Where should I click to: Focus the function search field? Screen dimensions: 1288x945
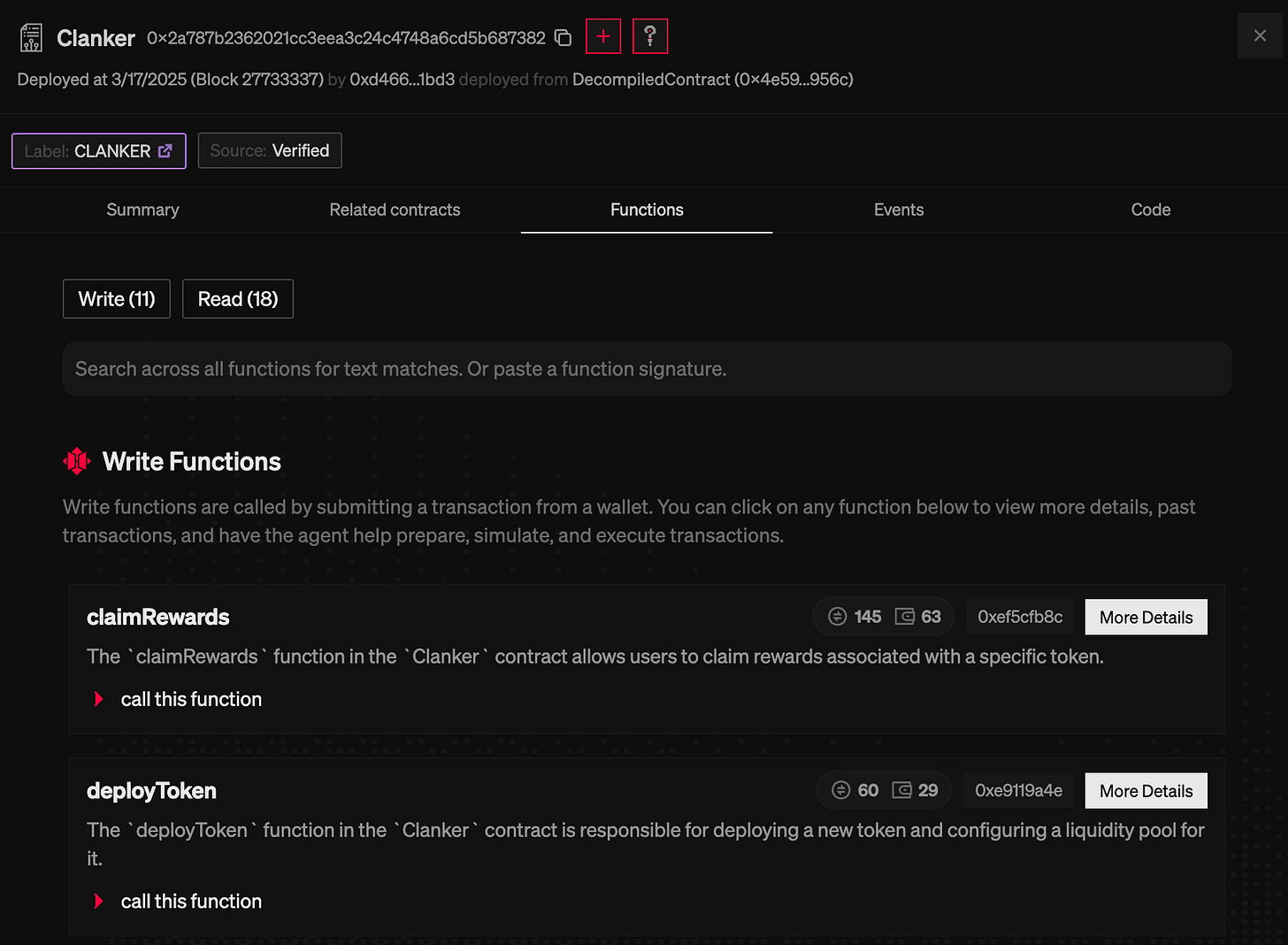tap(647, 369)
